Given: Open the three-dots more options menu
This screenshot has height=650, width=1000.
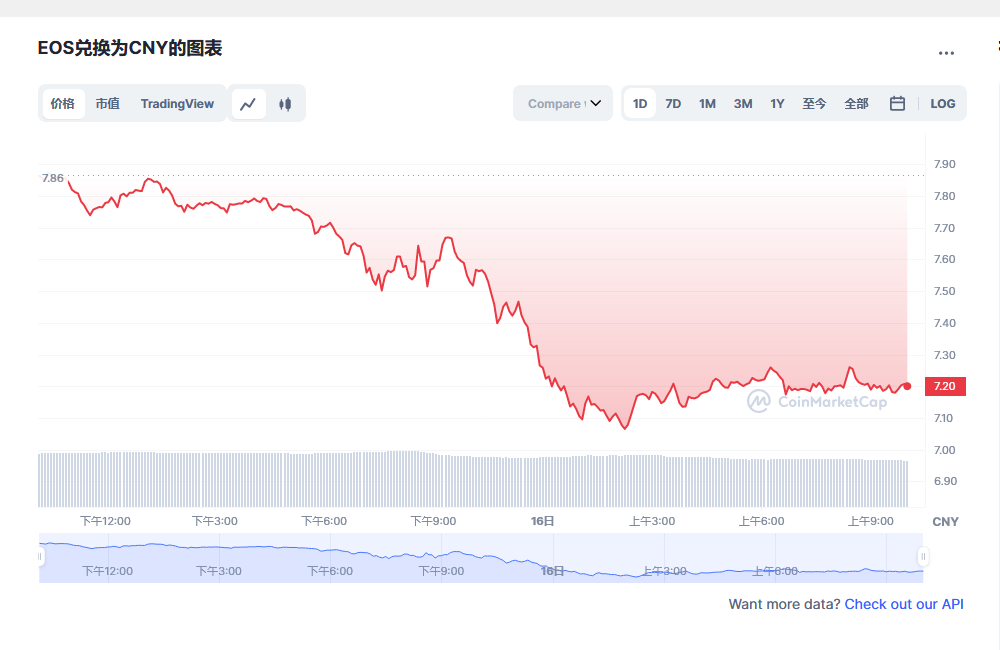Looking at the screenshot, I should click(x=946, y=53).
